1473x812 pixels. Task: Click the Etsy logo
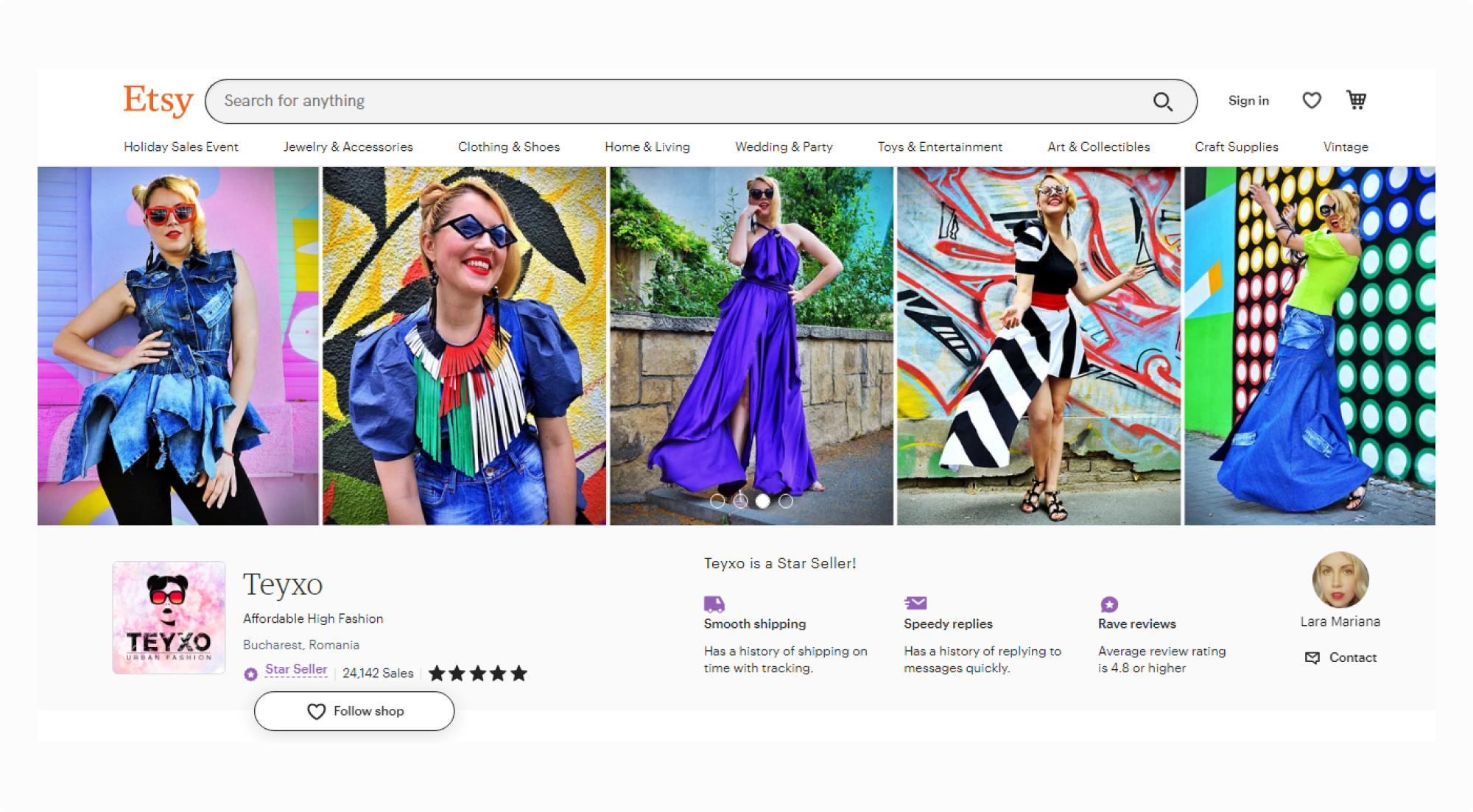coord(158,100)
